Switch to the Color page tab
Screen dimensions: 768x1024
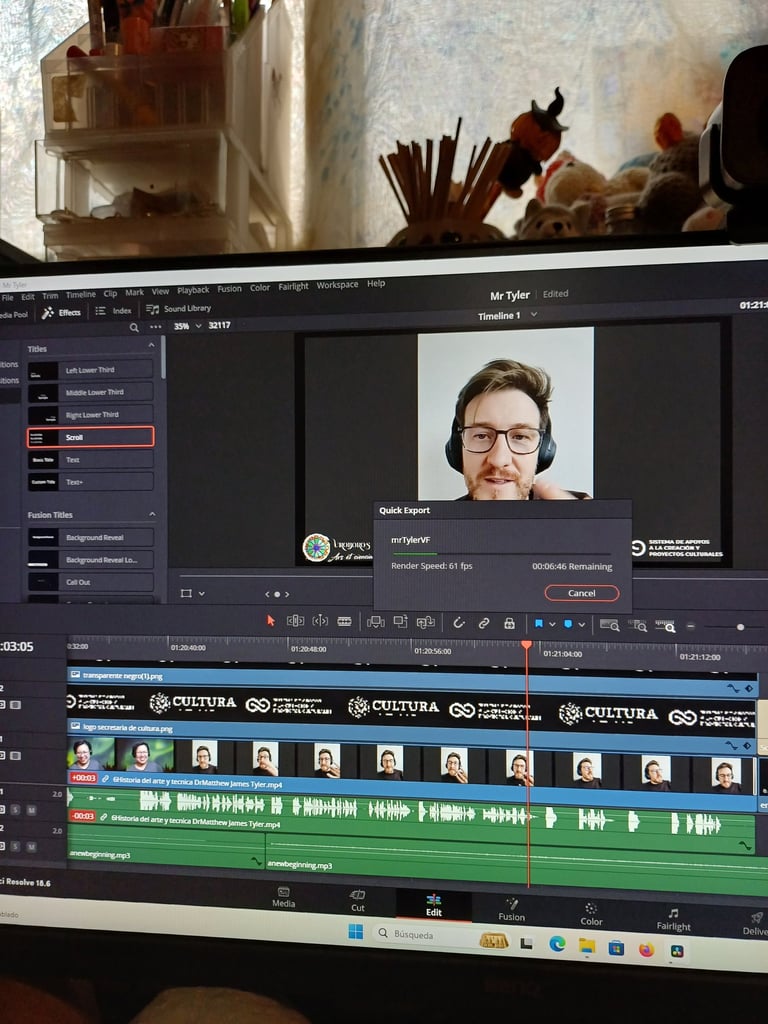click(x=591, y=915)
